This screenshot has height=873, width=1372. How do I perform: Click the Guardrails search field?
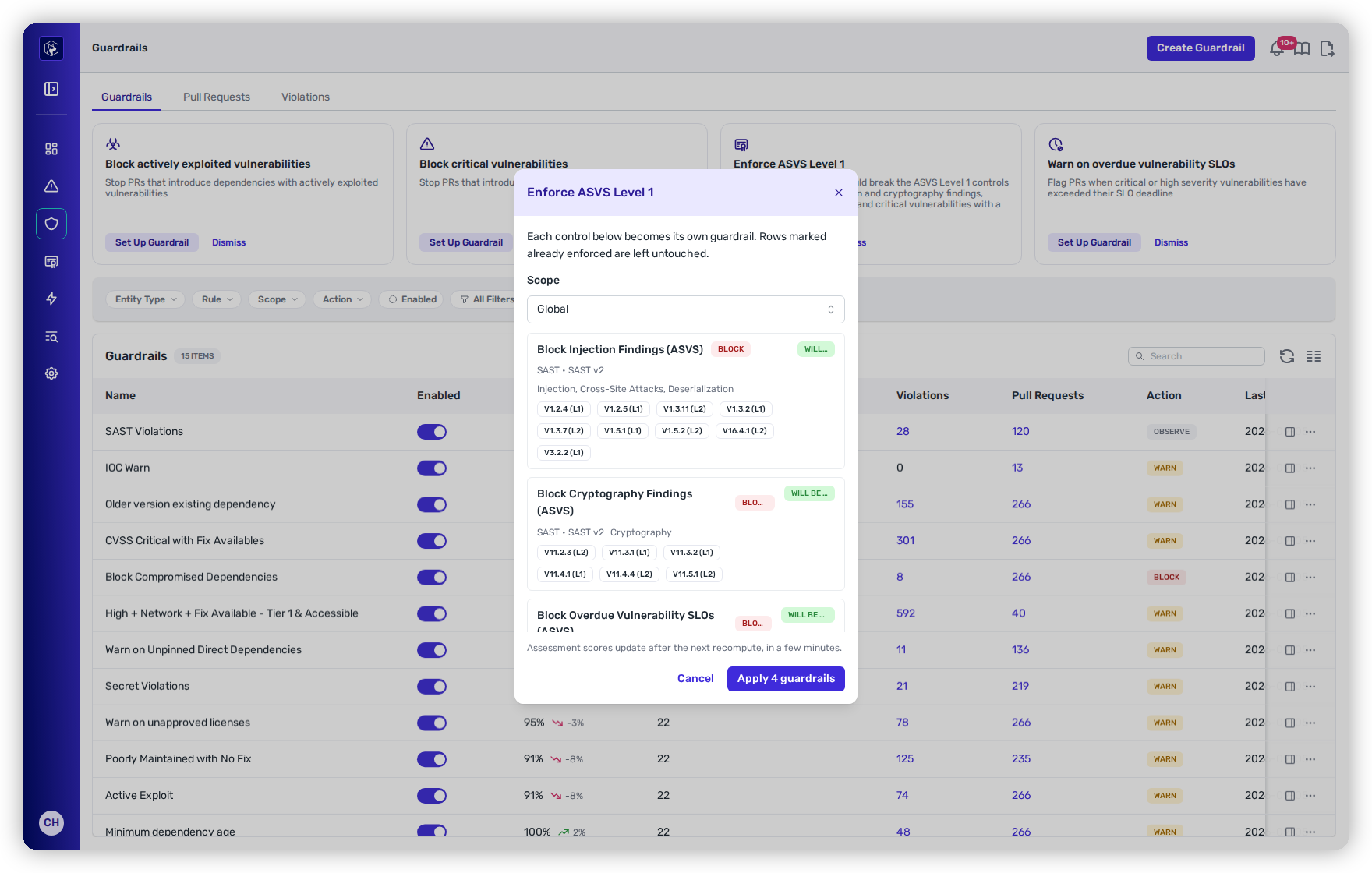(x=1196, y=356)
